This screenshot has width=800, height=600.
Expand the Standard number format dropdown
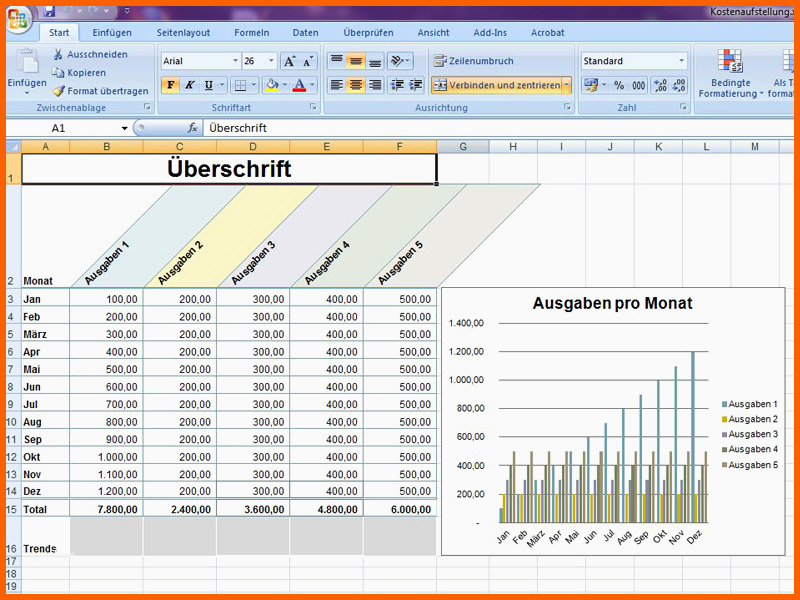click(682, 61)
